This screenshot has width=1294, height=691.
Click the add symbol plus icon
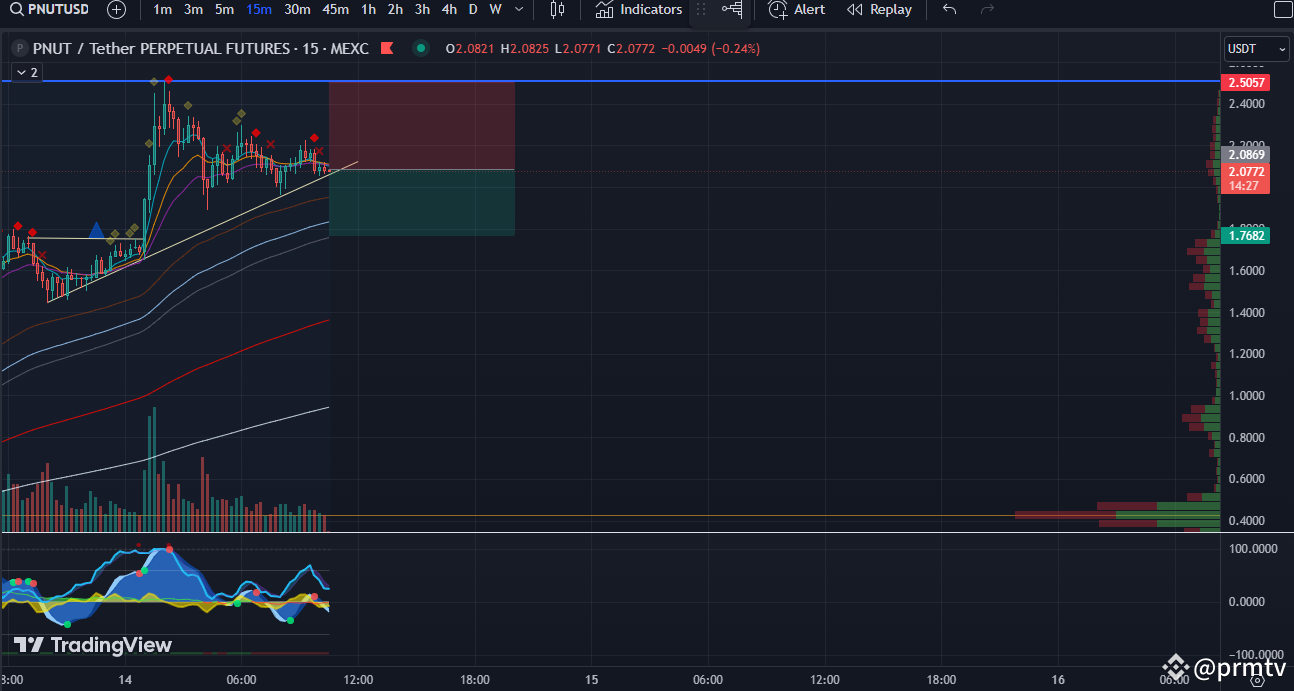tap(116, 10)
